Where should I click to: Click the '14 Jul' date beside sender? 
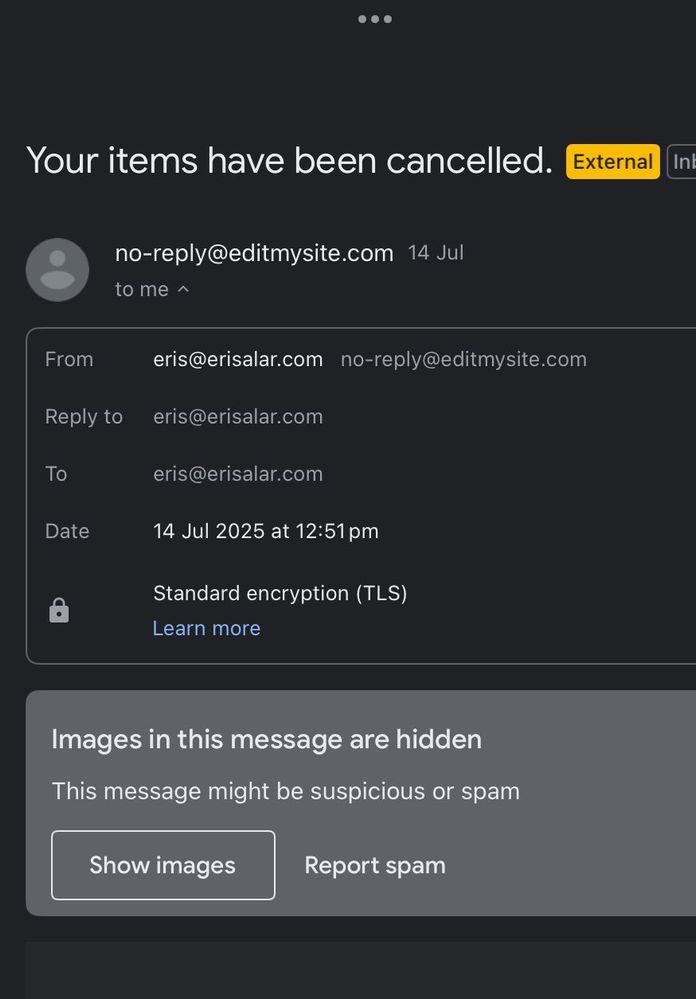pyautogui.click(x=436, y=253)
